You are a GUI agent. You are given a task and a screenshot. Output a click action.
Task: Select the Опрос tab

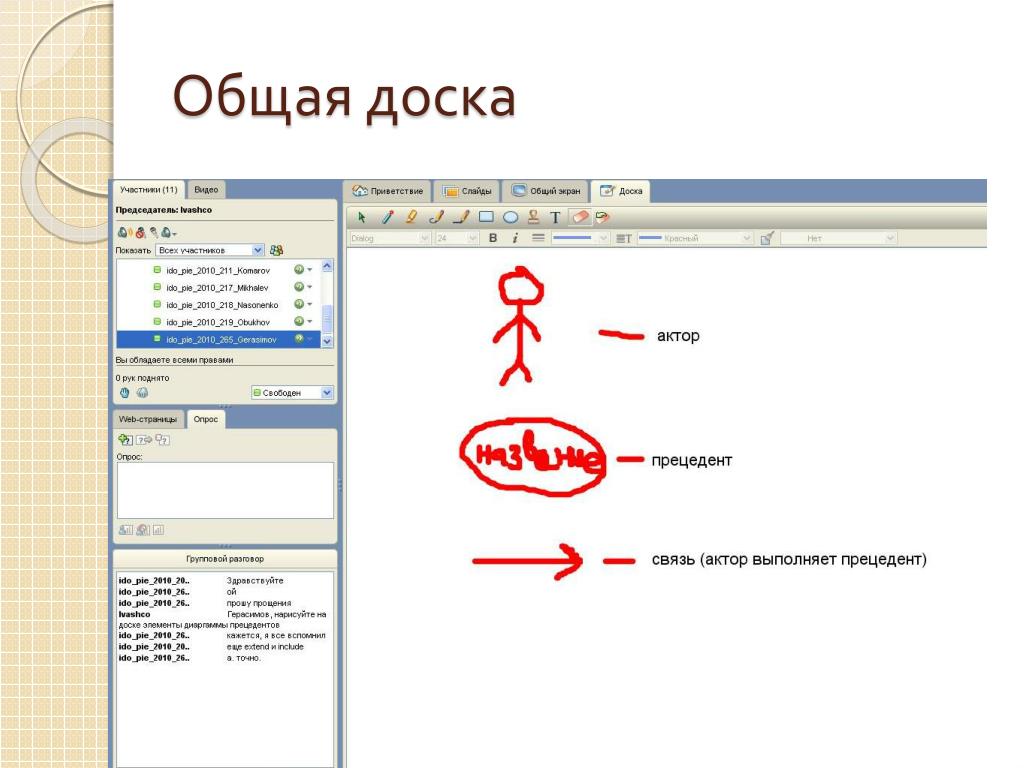click(x=206, y=419)
